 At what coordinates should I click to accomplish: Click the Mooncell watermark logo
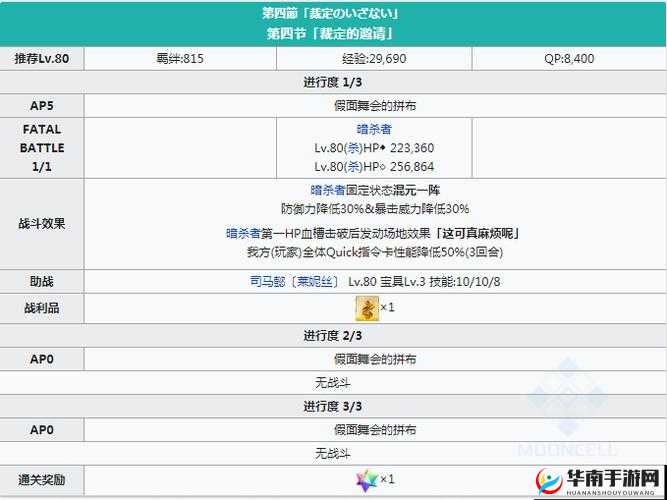click(567, 400)
